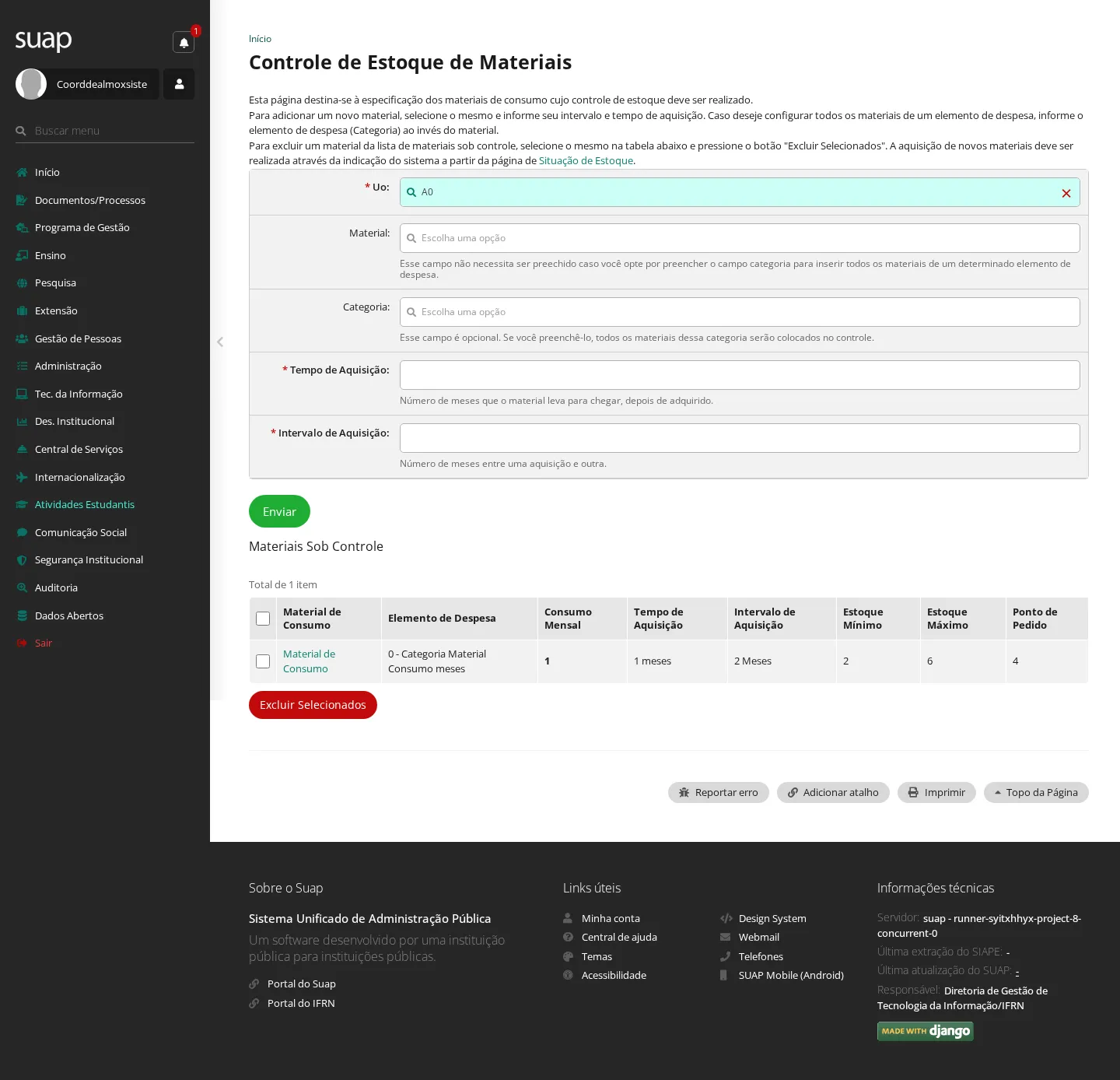Open the notifications bell icon
The image size is (1120, 1080).
point(184,43)
